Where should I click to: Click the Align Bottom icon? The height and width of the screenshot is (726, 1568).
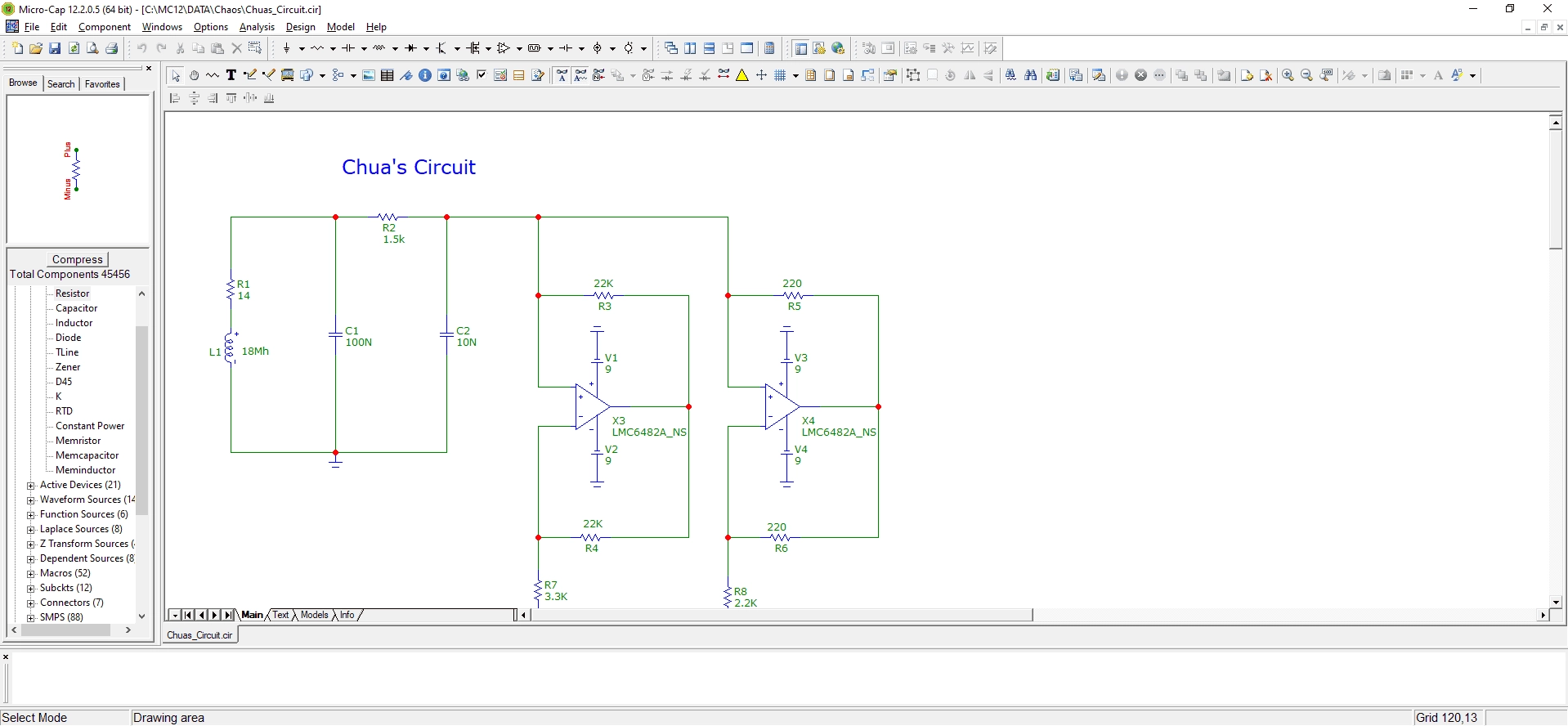(x=269, y=98)
